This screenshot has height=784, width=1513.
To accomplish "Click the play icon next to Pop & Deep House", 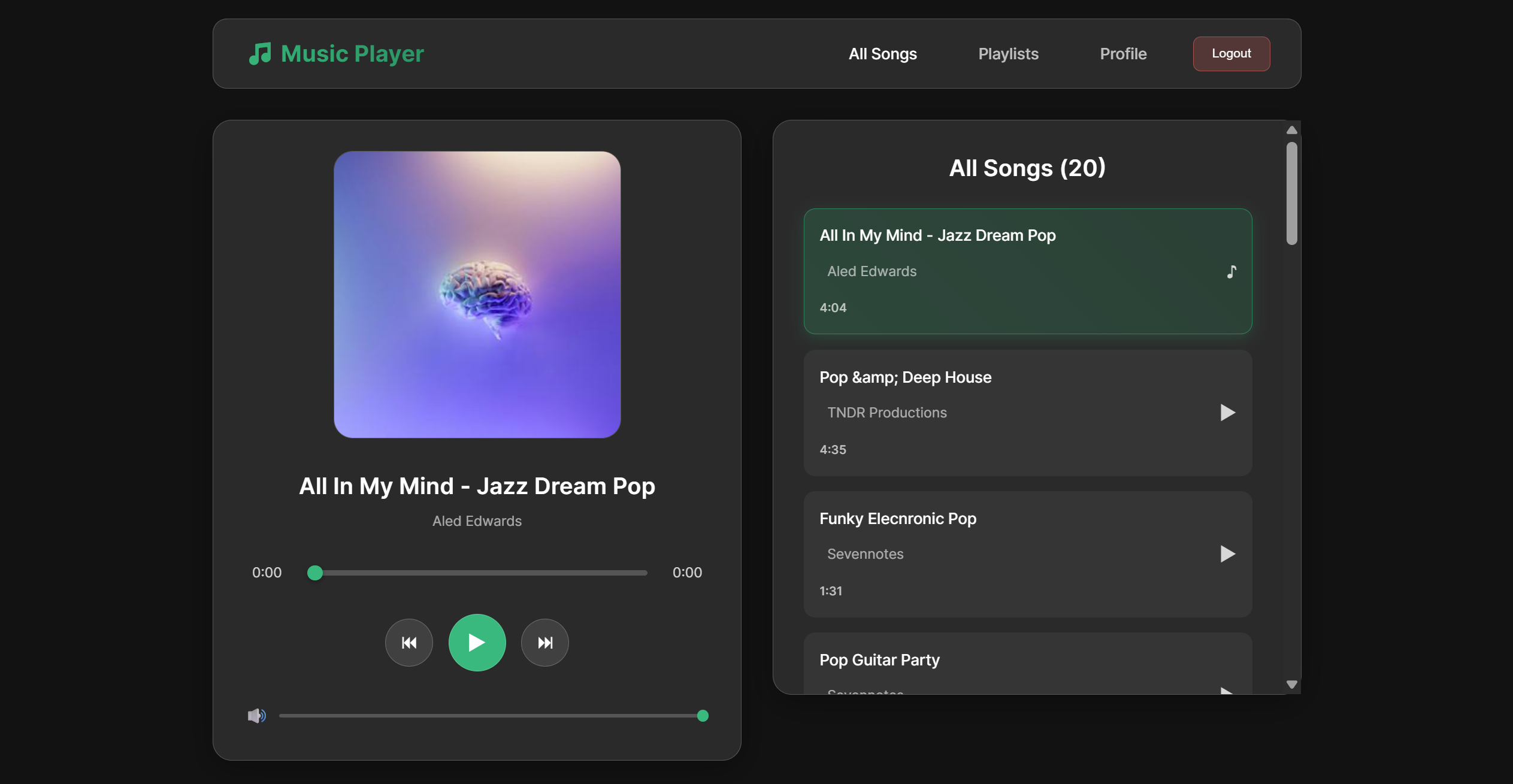I will (x=1227, y=412).
